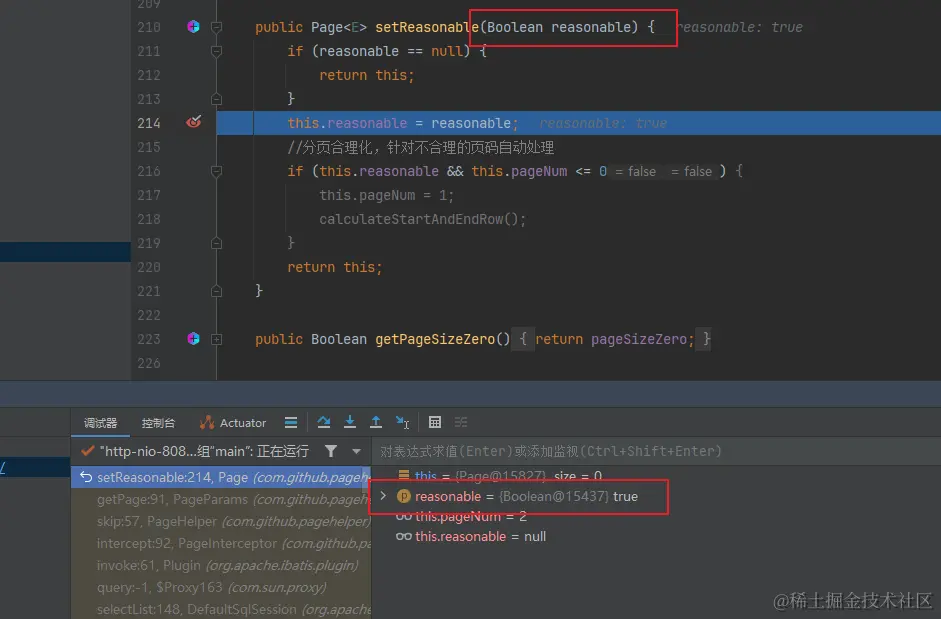Click the evaluate expression input field
The height and width of the screenshot is (619, 941).
click(654, 451)
